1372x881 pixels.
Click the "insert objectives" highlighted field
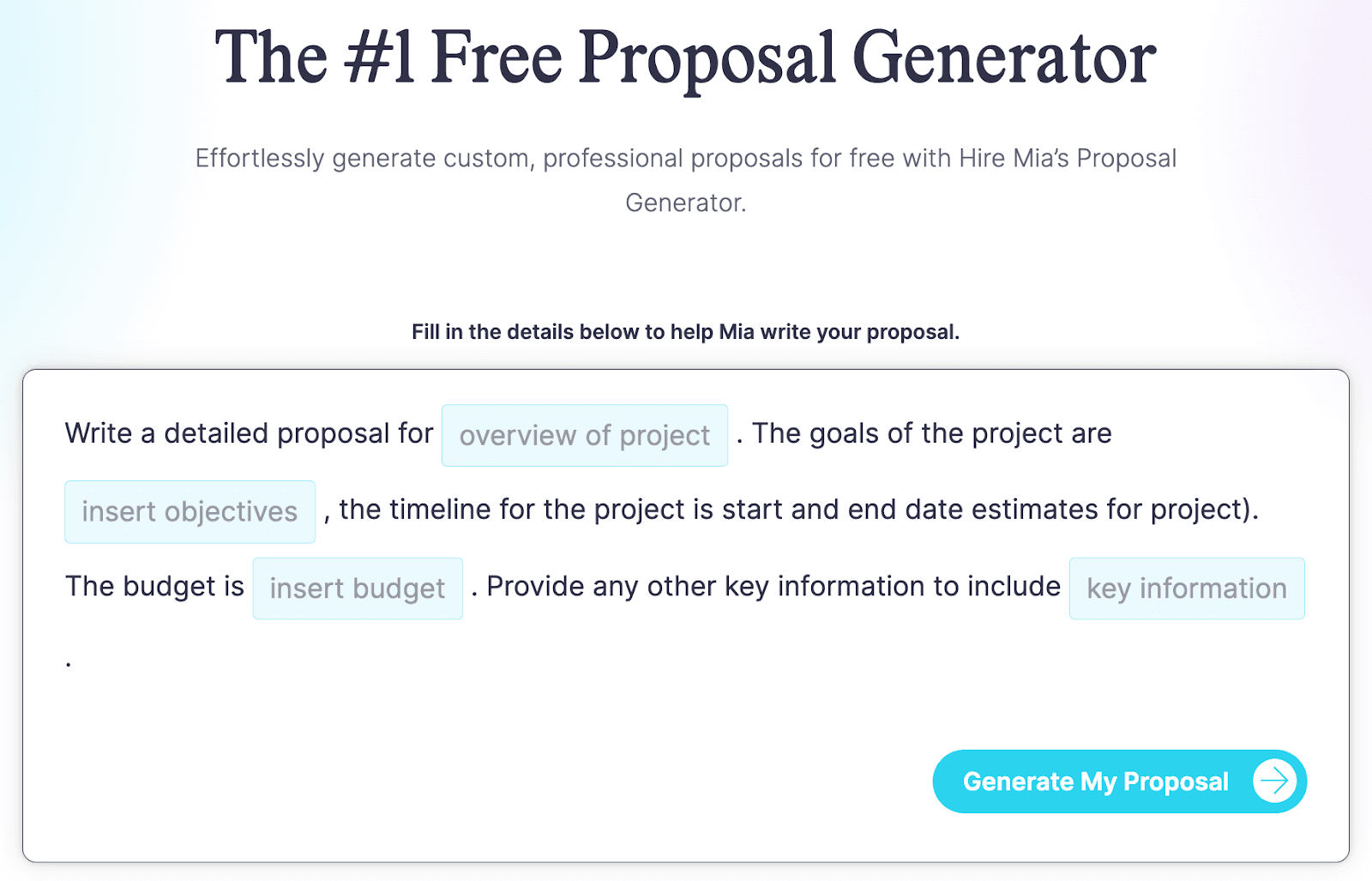[189, 511]
